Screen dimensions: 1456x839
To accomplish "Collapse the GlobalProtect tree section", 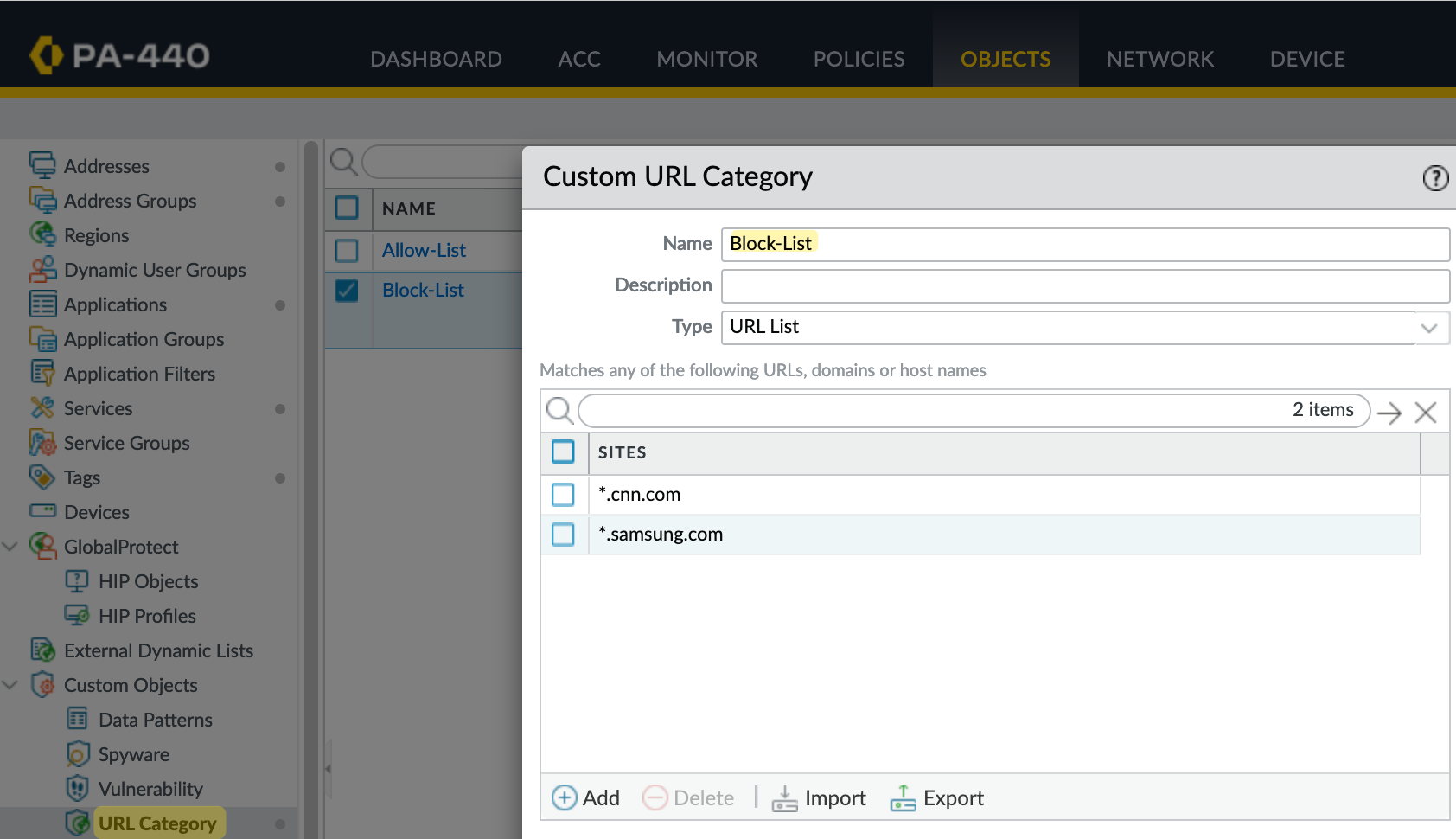I will coord(10,546).
